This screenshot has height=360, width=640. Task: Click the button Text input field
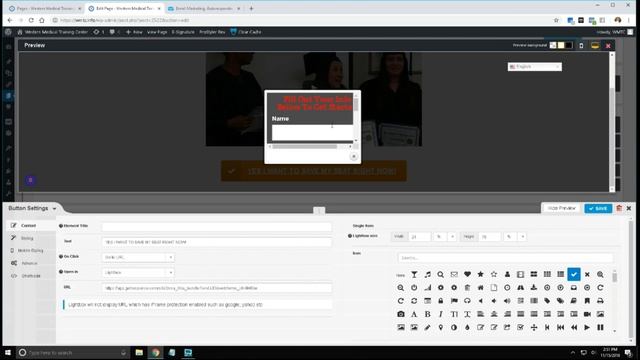216,242
